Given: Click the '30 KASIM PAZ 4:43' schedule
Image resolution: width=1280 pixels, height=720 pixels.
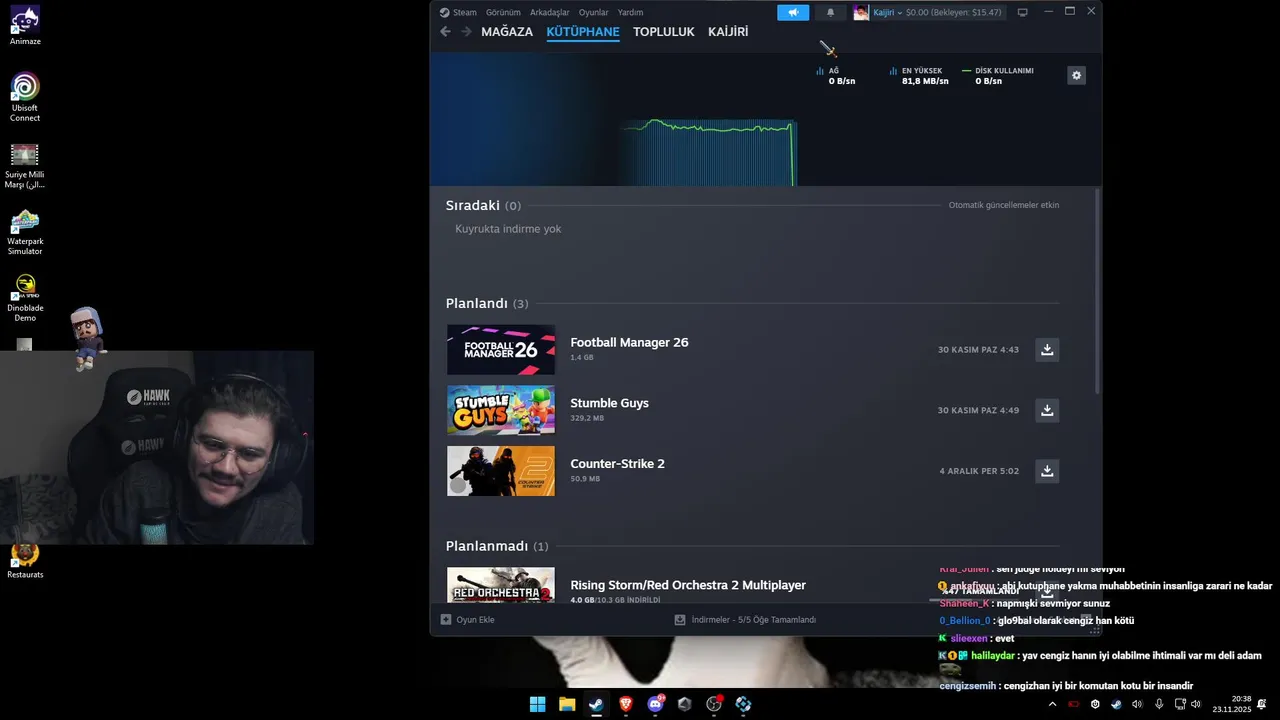Looking at the screenshot, I should click(978, 350).
